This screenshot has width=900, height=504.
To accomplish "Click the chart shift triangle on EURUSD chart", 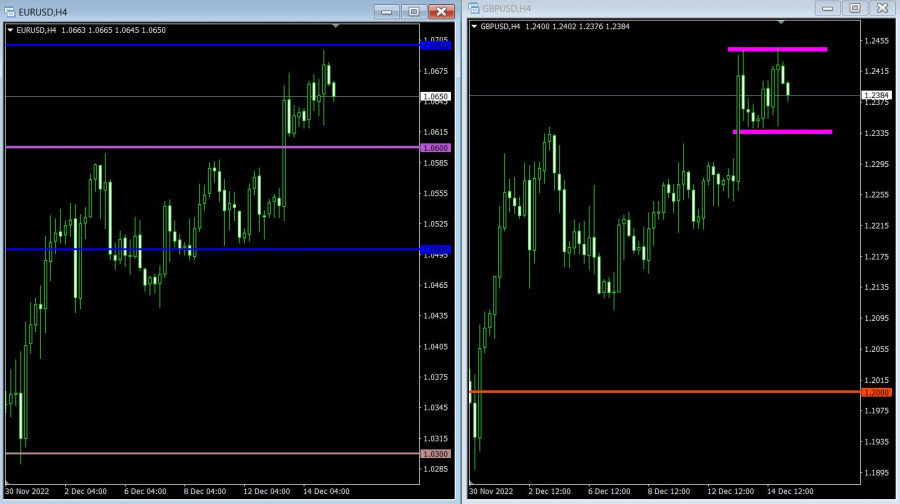I will tap(336, 24).
